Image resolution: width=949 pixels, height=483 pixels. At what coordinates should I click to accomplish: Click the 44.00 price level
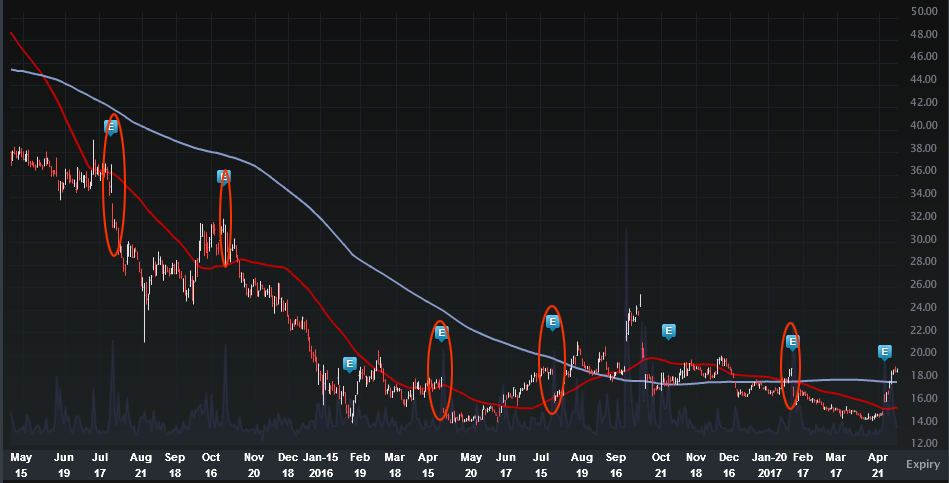tap(924, 79)
